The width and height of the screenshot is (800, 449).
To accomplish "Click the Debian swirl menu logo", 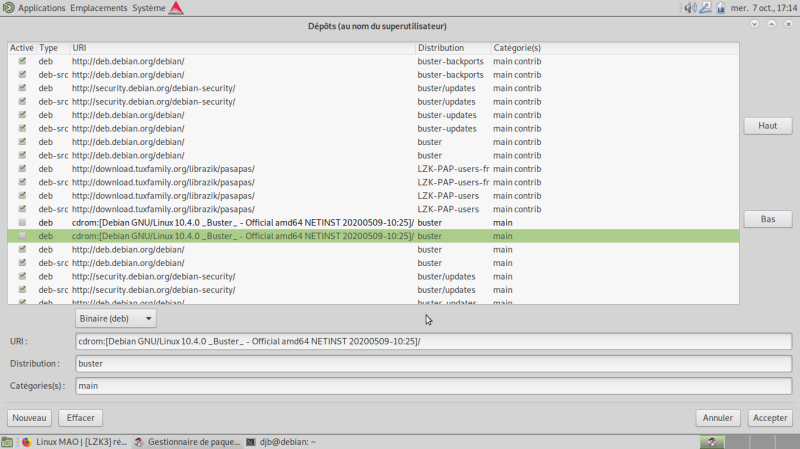I will [8, 8].
